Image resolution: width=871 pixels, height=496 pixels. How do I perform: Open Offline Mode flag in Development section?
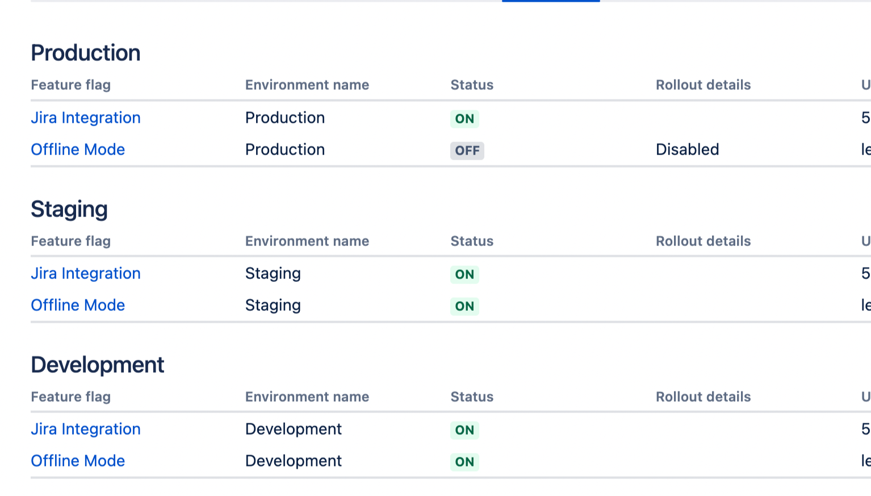pyautogui.click(x=78, y=461)
